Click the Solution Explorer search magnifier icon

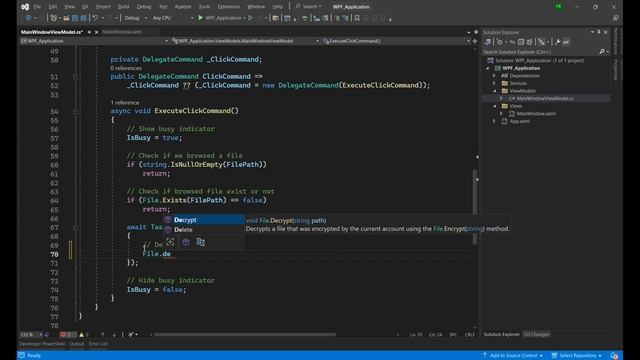(x=602, y=52)
